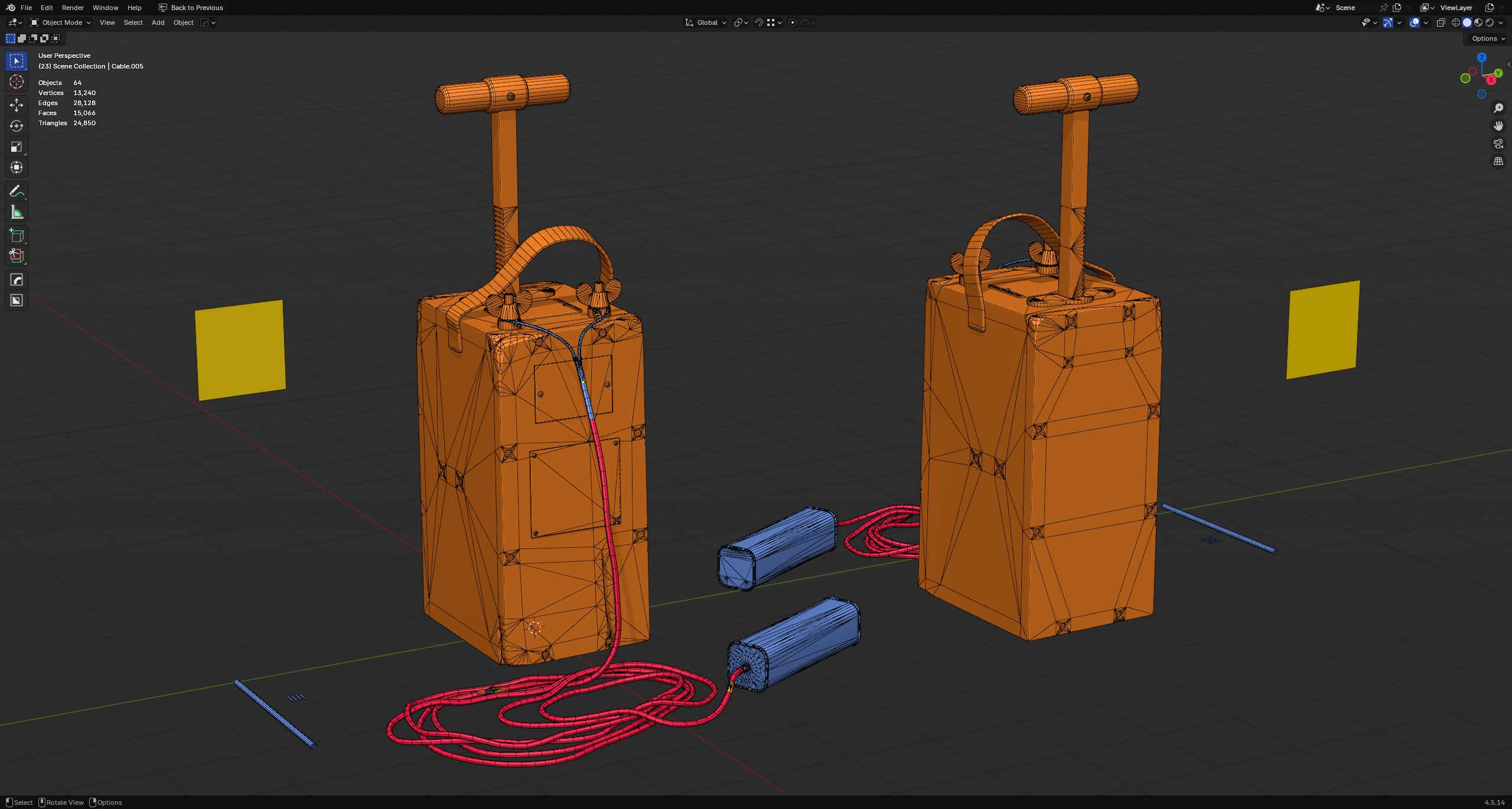Choose the Add Cube tool
The image size is (1512, 809).
click(17, 236)
